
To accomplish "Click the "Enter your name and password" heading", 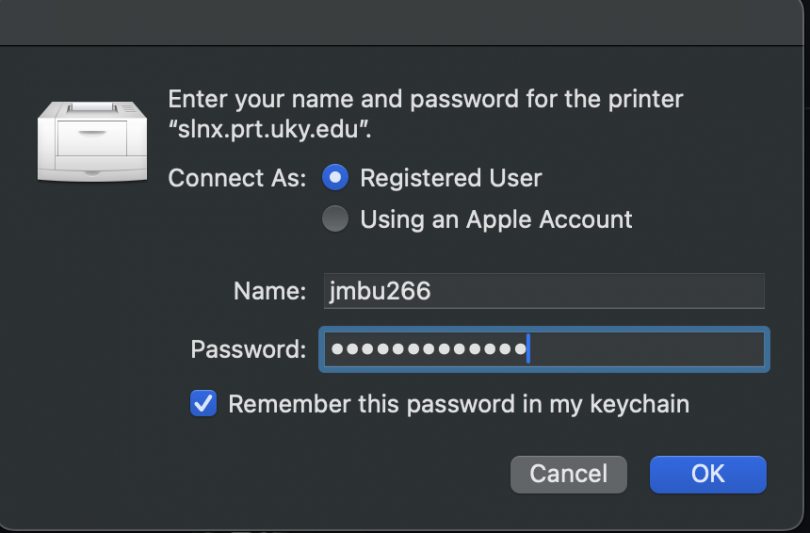I will pyautogui.click(x=343, y=99).
